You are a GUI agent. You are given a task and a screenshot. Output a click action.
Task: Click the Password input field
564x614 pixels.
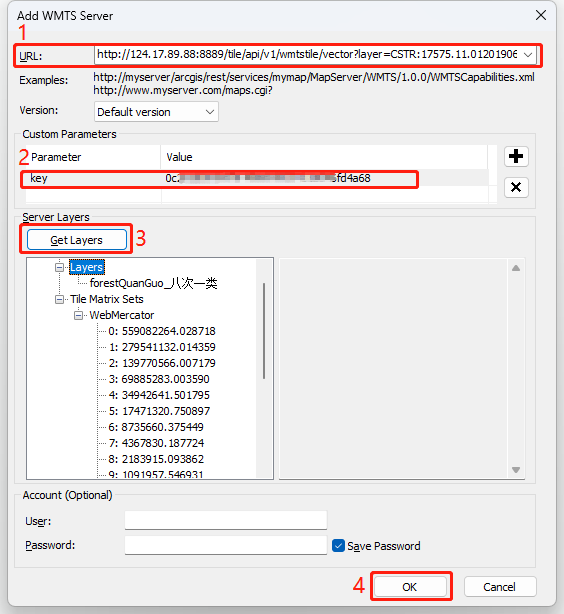click(226, 545)
